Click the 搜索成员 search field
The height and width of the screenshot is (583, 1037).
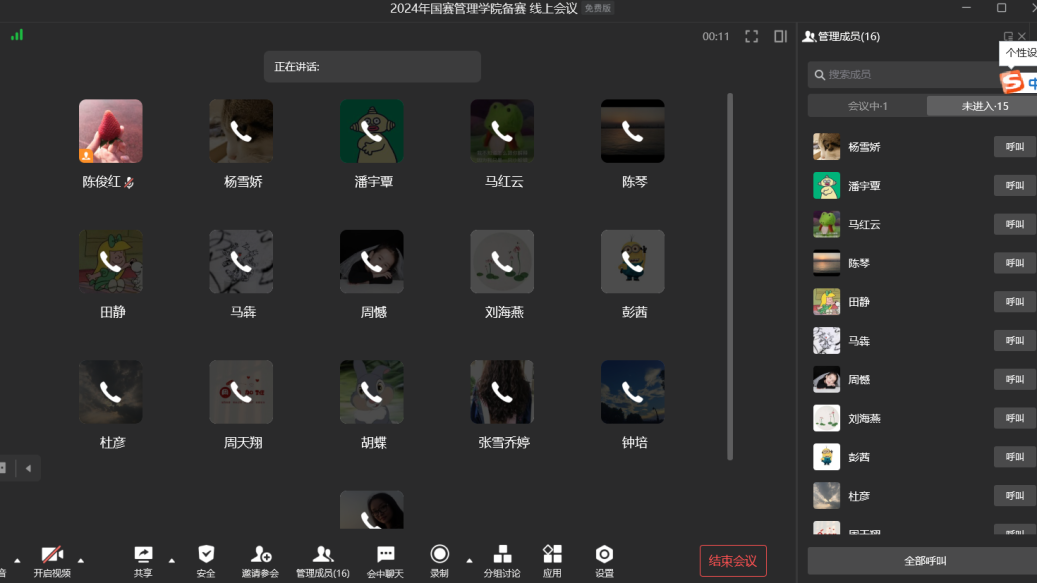[x=905, y=75]
